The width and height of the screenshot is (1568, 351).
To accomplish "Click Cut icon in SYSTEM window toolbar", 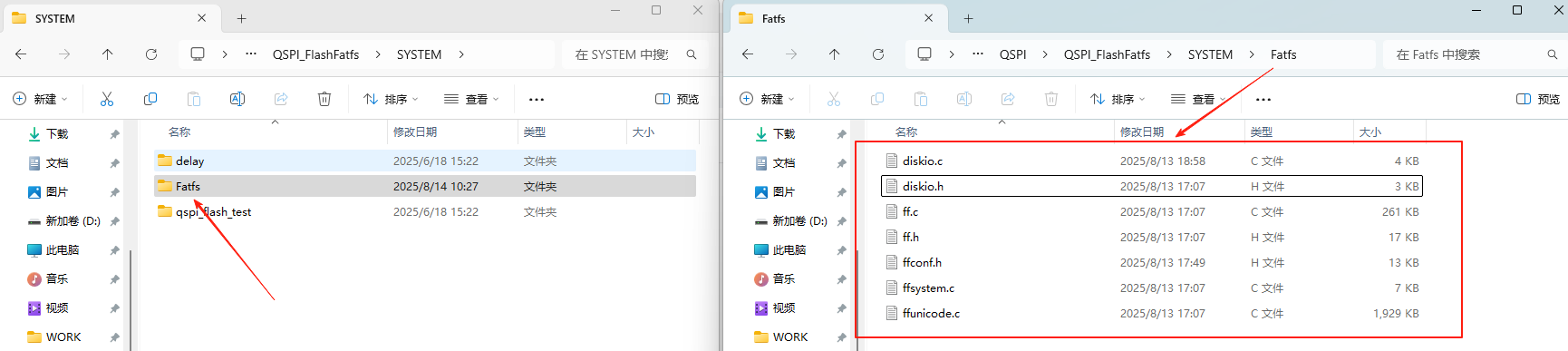I will (x=107, y=99).
